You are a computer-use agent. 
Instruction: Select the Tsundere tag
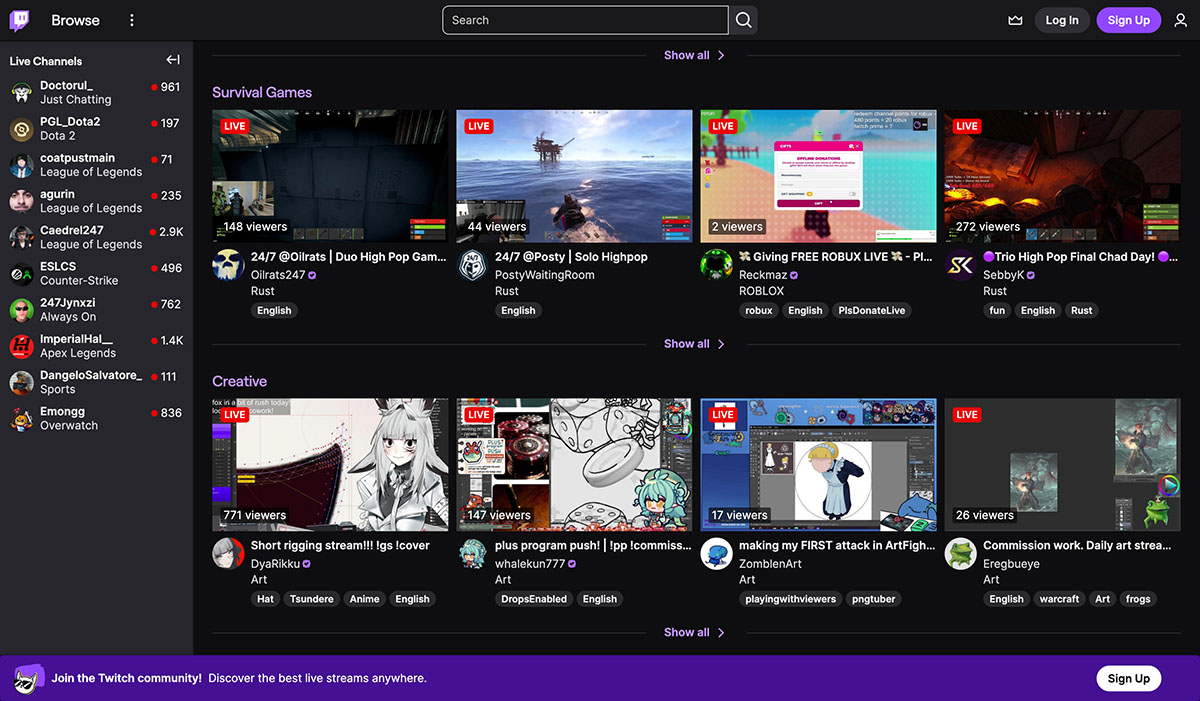click(x=311, y=599)
